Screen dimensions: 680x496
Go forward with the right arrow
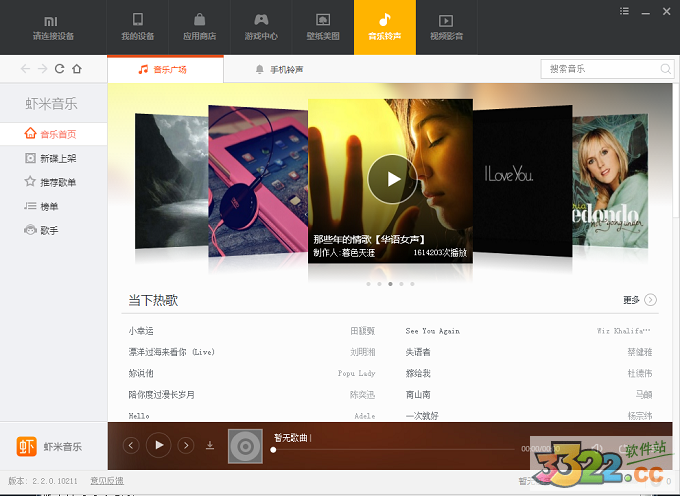(42, 69)
